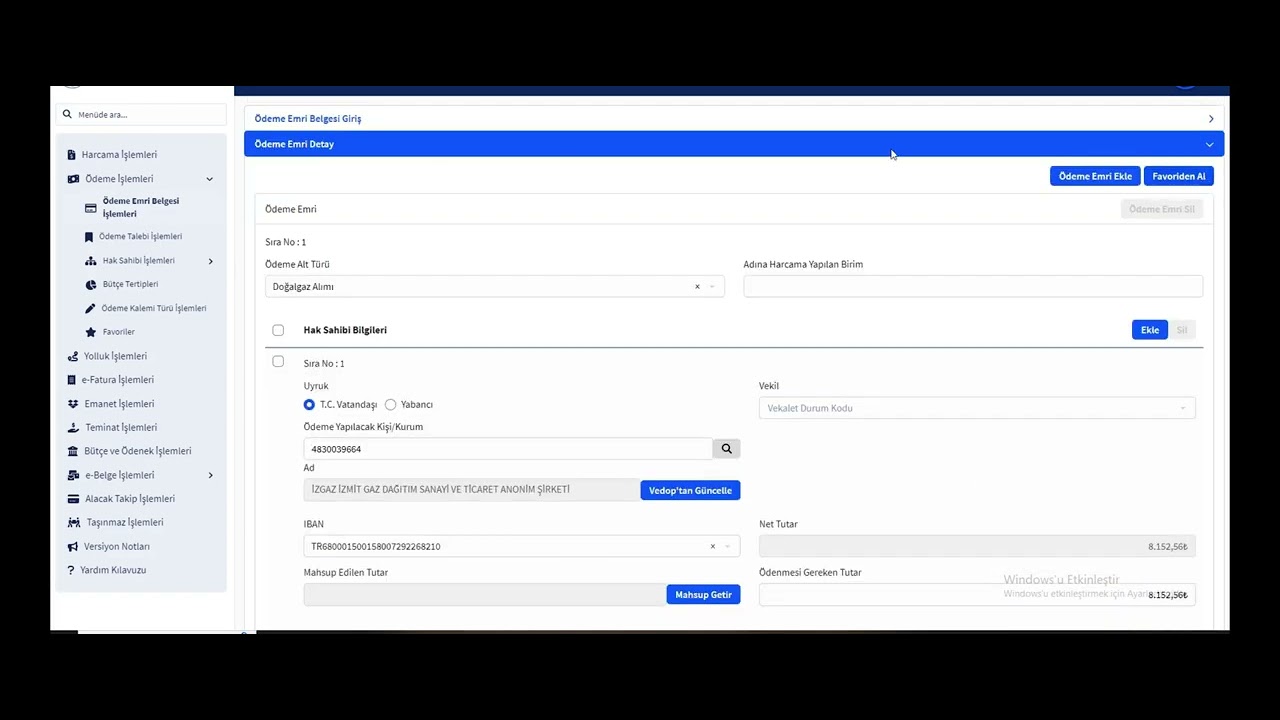This screenshot has height=720, width=1280.
Task: Open the Vekalet Durum Kodu dropdown
Action: pyautogui.click(x=977, y=408)
